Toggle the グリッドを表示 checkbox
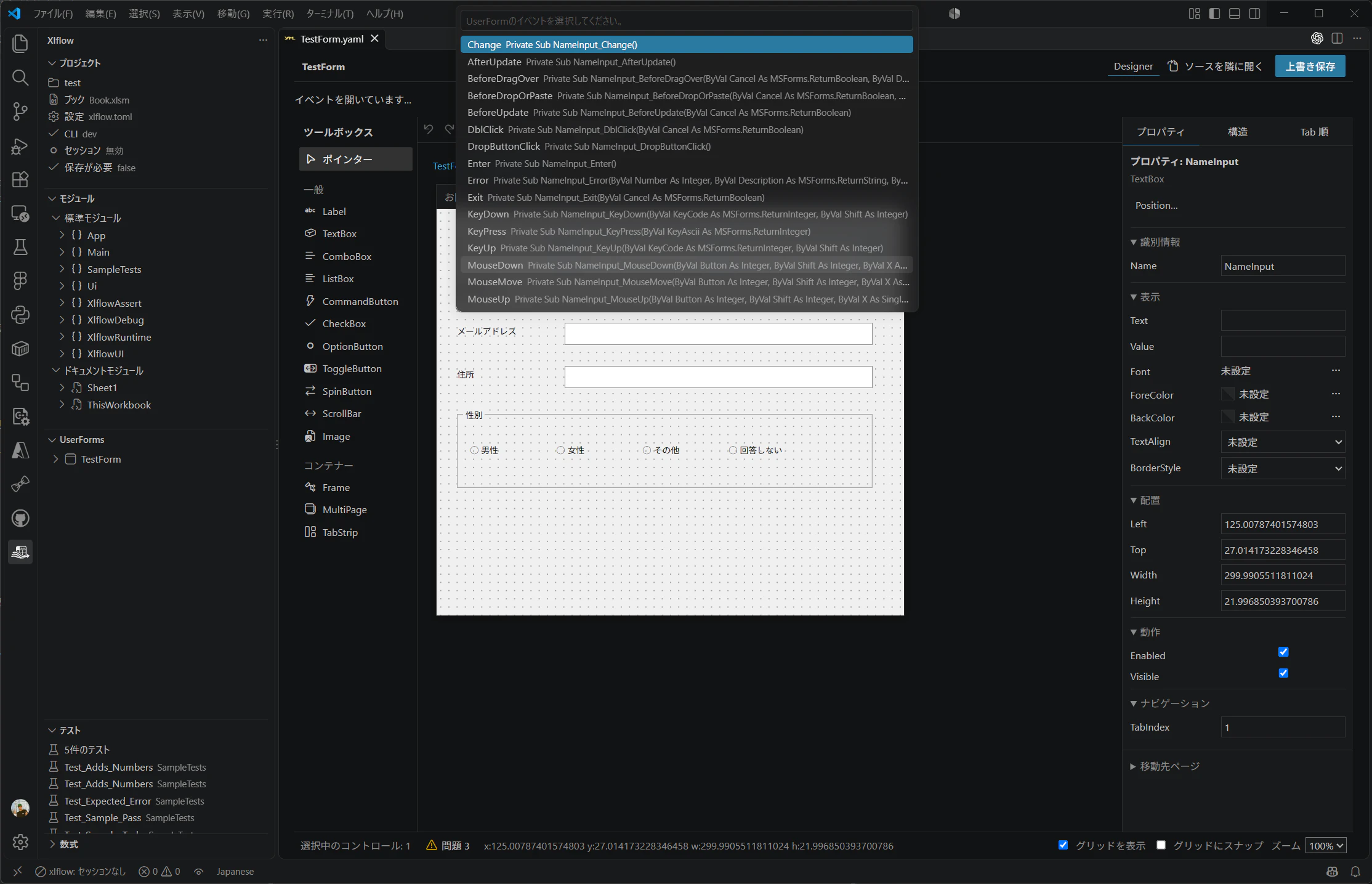1372x884 pixels. pos(1063,845)
